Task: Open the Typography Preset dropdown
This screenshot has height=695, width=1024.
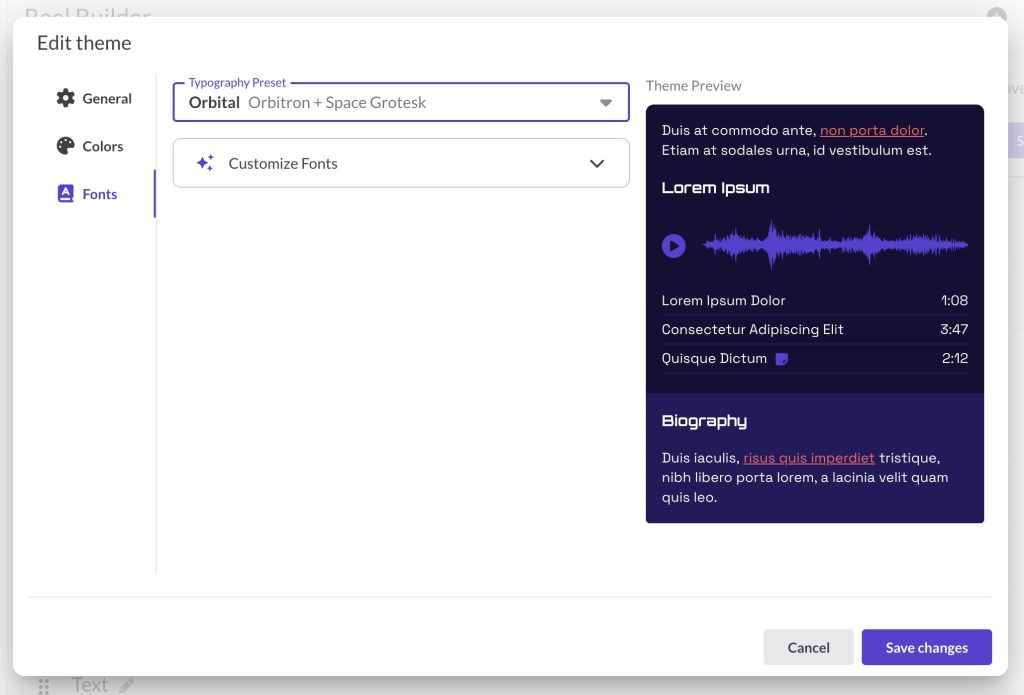Action: click(x=401, y=102)
